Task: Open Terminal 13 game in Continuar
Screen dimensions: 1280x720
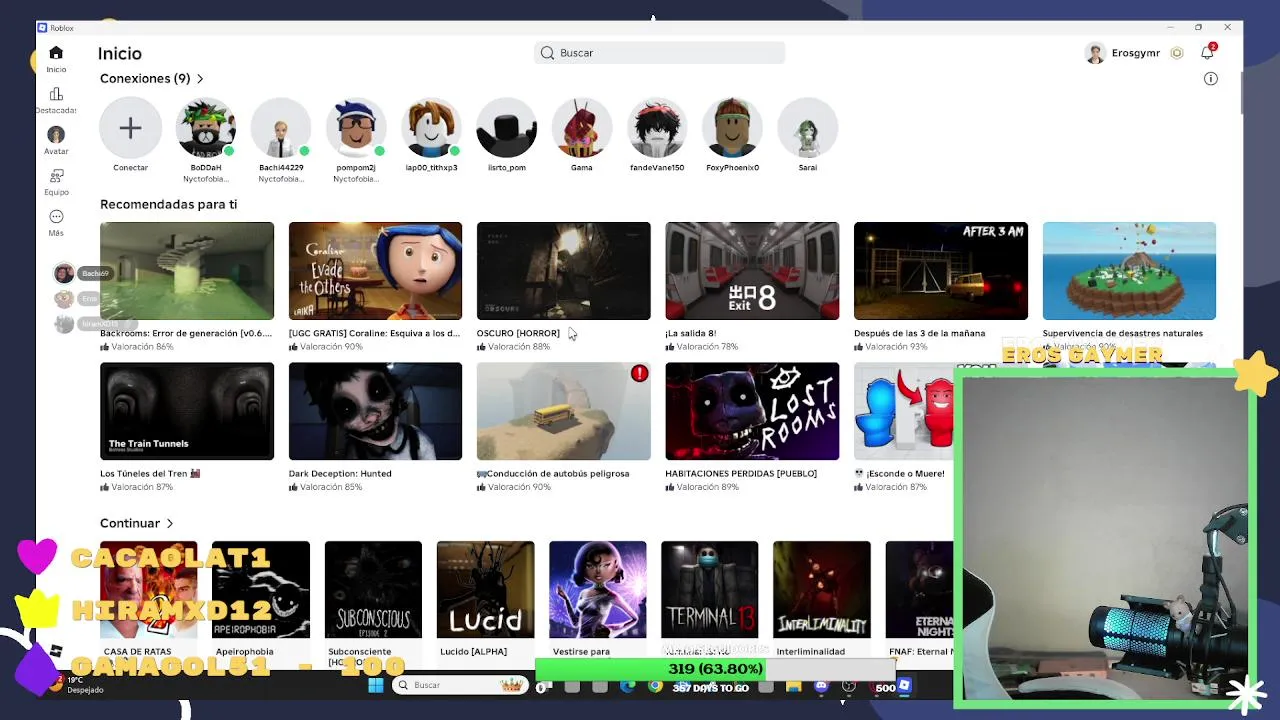Action: click(710, 590)
